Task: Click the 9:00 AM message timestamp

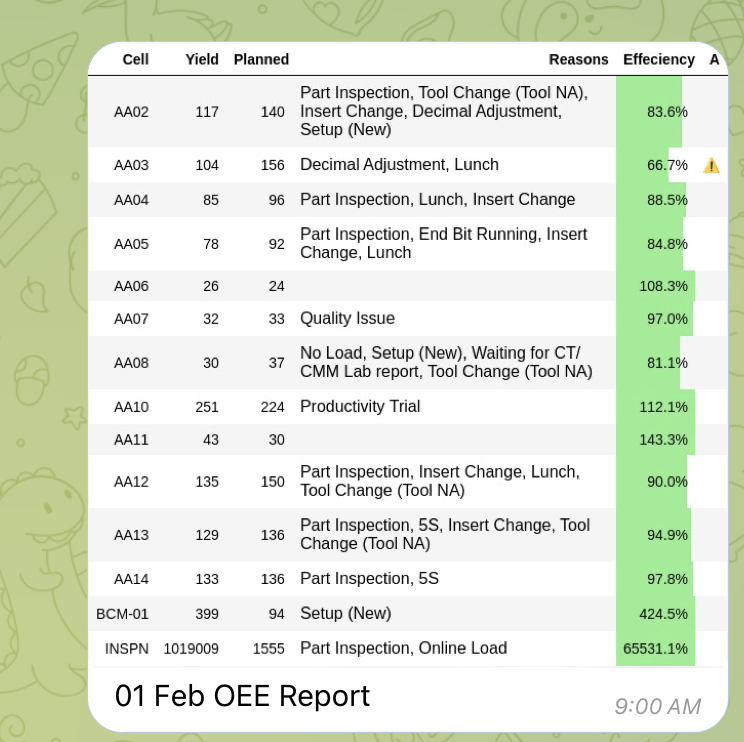Action: pyautogui.click(x=658, y=706)
